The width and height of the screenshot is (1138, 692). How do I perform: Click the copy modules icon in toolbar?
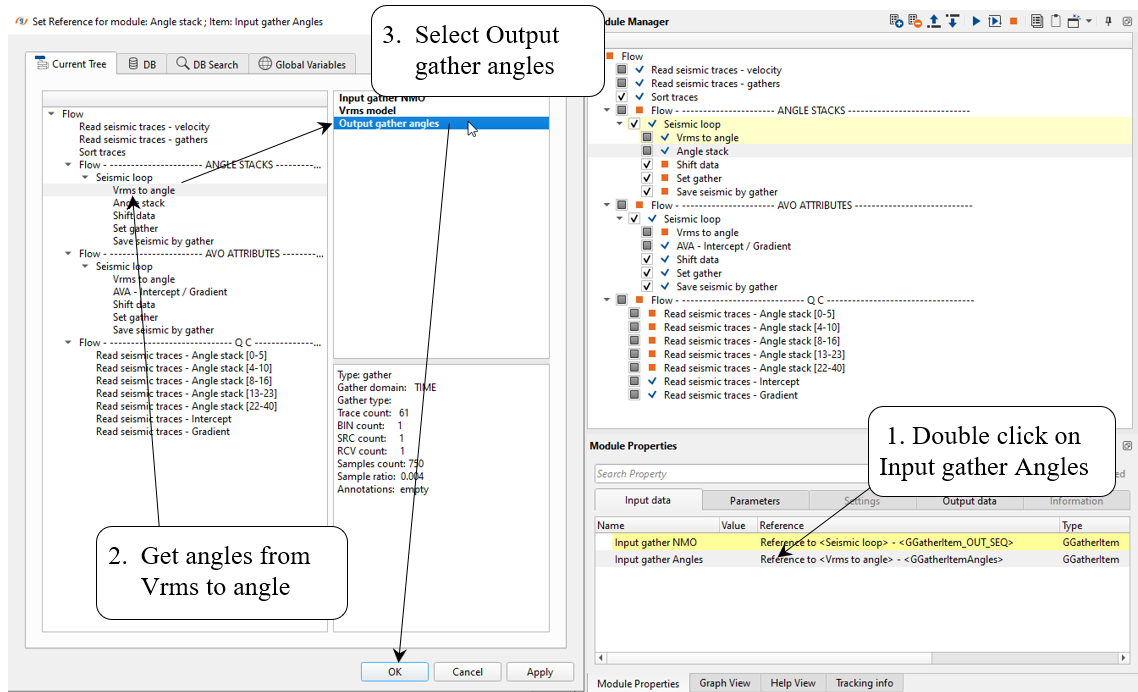(1037, 21)
